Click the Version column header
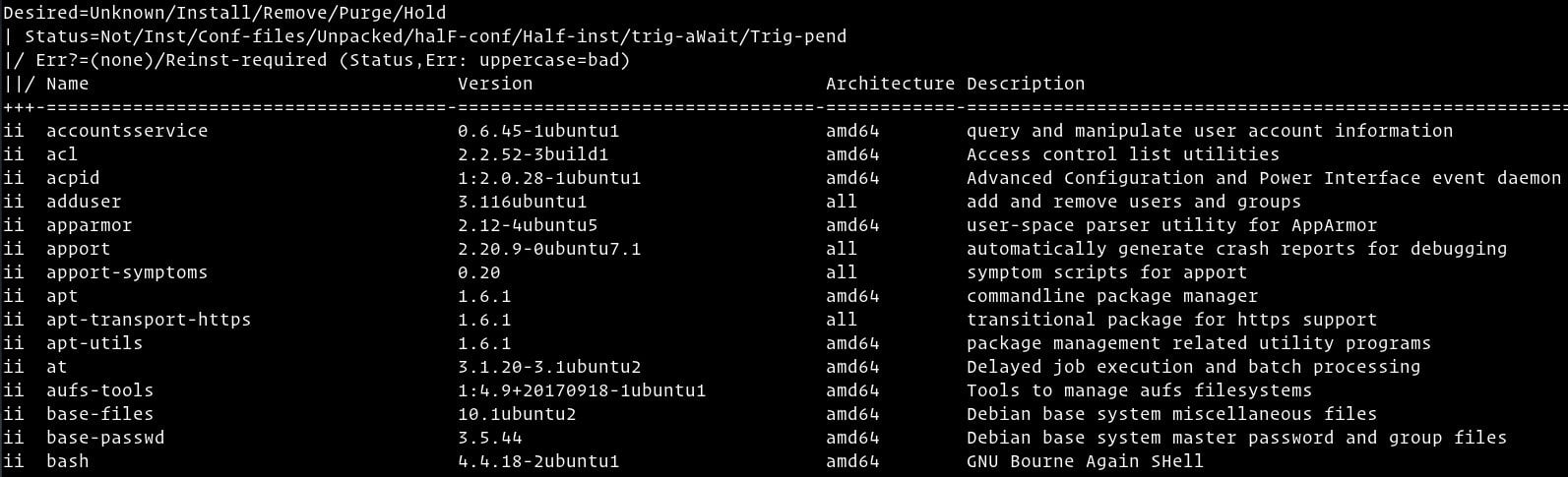This screenshot has height=477, width=1568. tap(495, 84)
